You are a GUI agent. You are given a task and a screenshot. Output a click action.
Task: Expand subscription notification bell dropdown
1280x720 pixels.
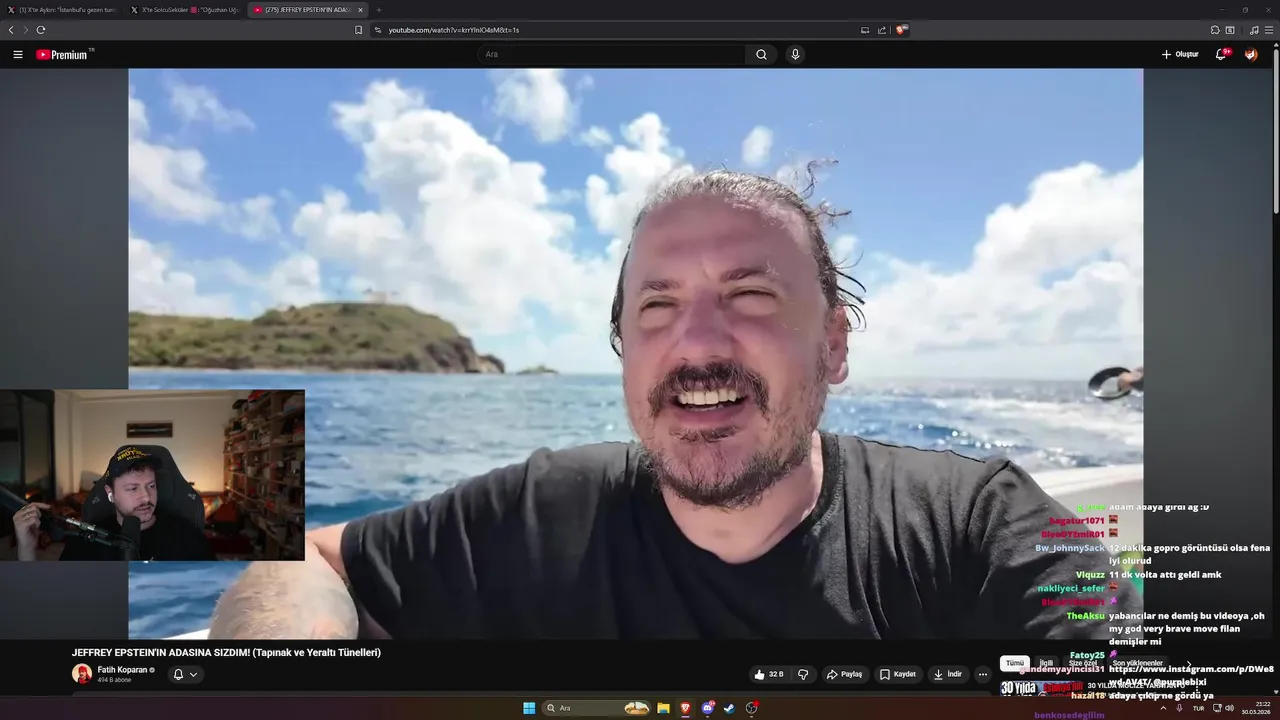point(185,675)
